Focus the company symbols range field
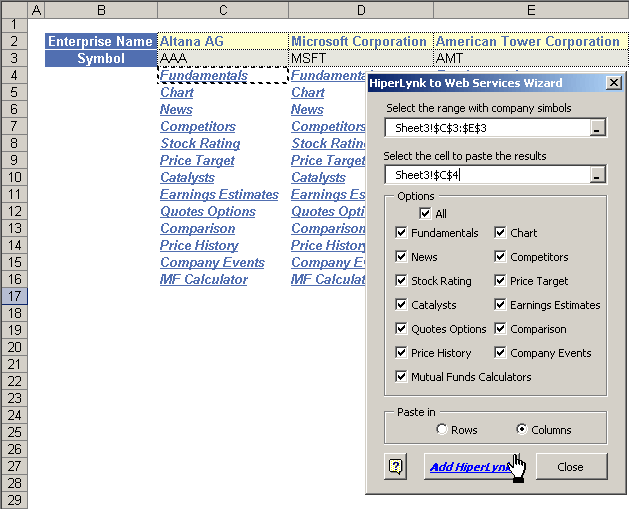 (487, 128)
